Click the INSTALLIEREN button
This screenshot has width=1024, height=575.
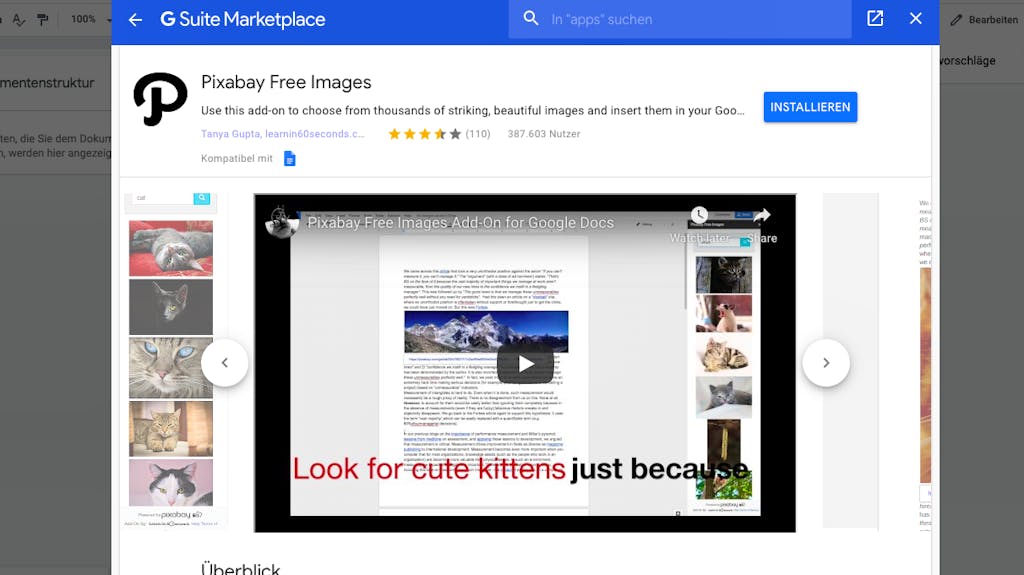pos(810,107)
